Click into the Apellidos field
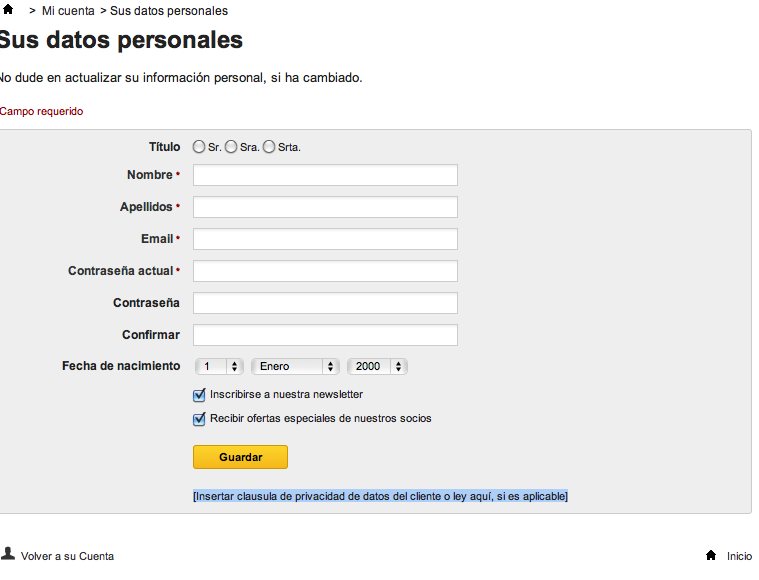 [x=325, y=207]
